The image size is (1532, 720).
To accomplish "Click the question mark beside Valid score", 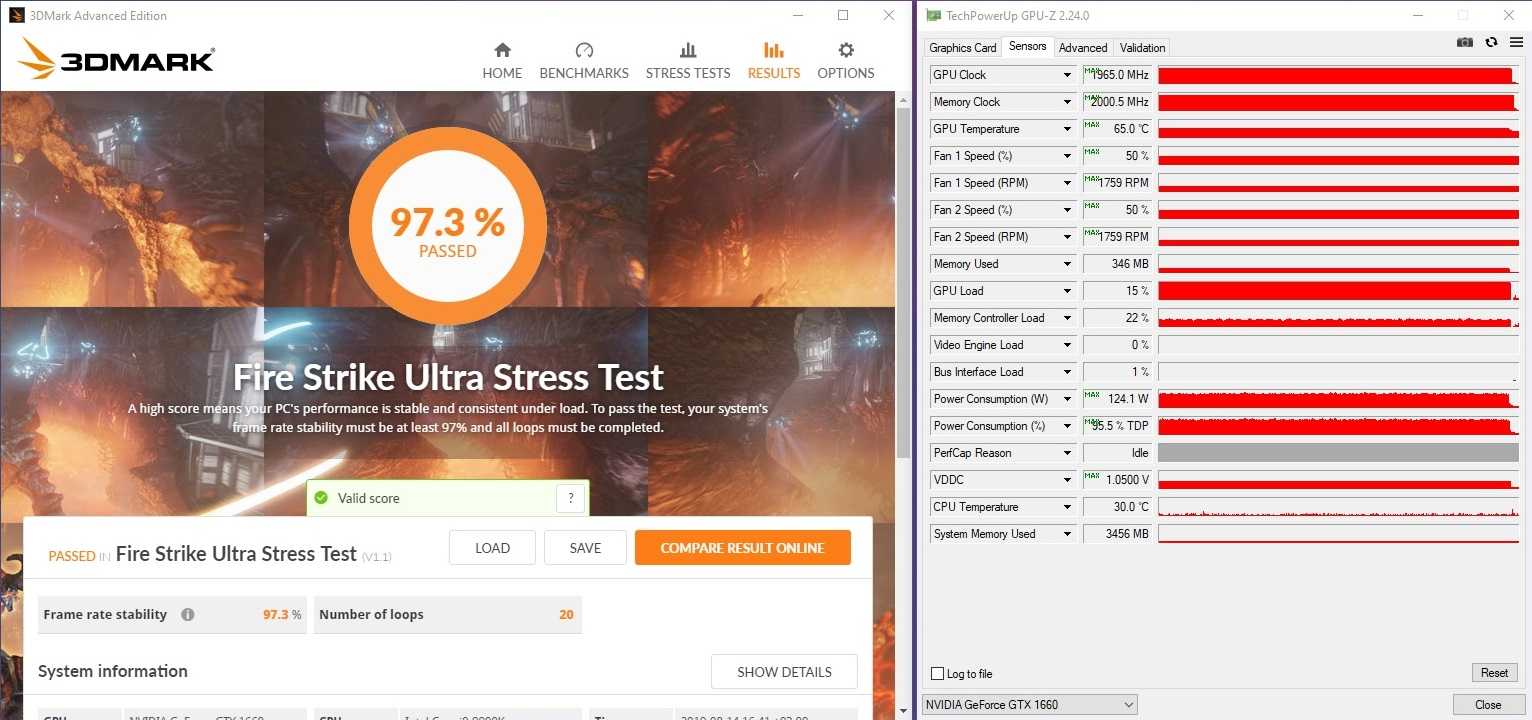I will tap(570, 498).
